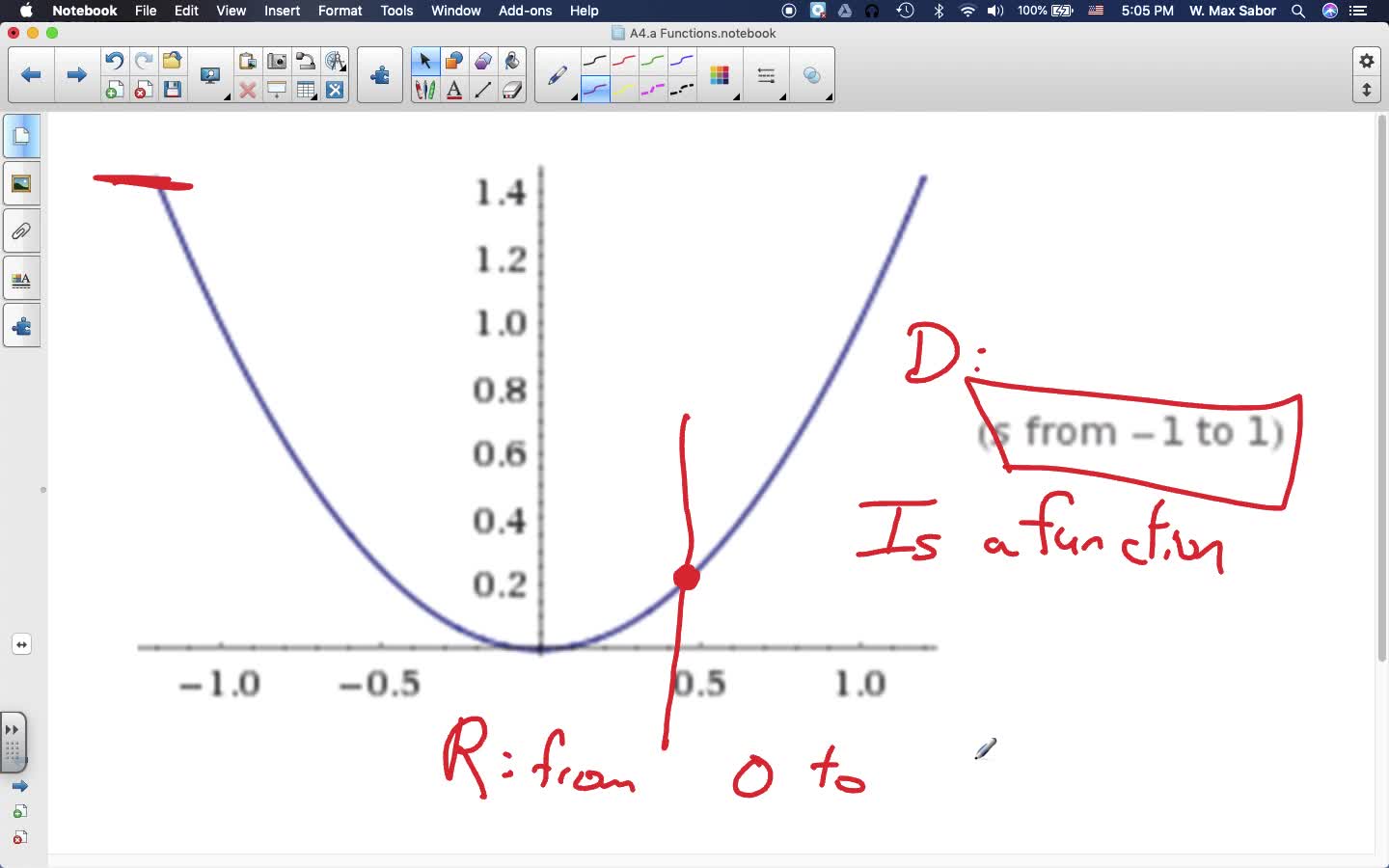
Task: Delete the selected object with the red X
Action: coord(248,90)
